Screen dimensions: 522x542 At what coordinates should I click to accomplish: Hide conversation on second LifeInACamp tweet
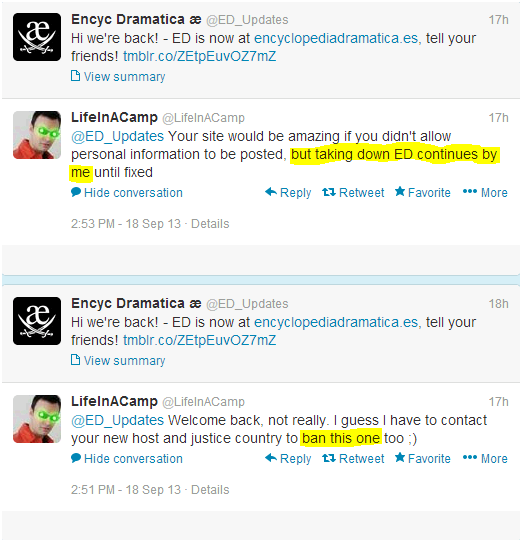(127, 459)
